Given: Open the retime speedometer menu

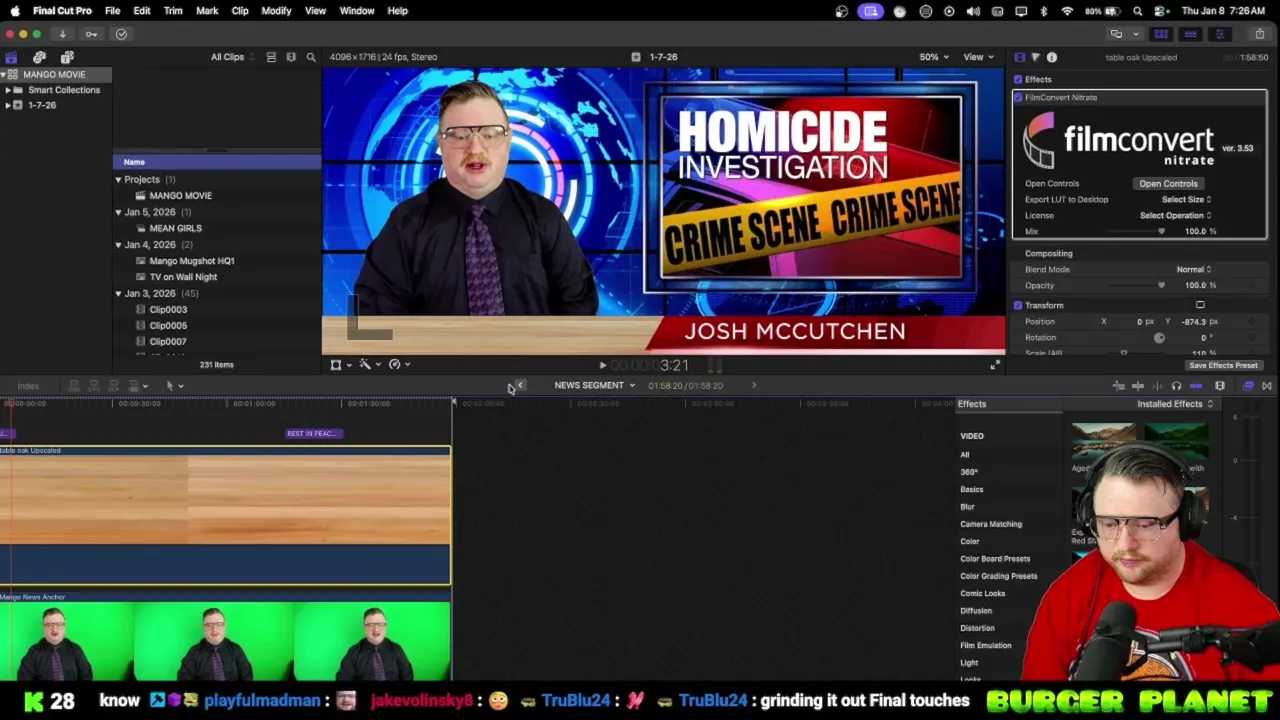Looking at the screenshot, I should tap(399, 365).
